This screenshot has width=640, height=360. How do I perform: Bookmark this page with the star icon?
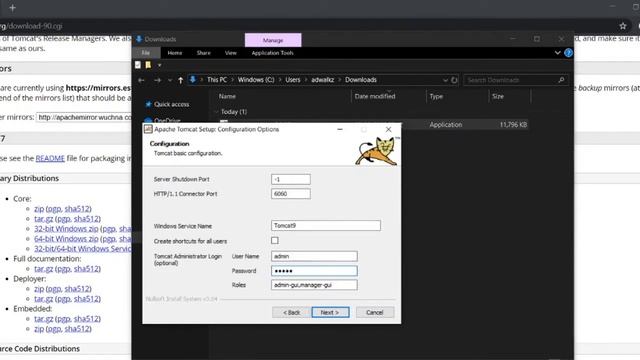click(x=622, y=26)
